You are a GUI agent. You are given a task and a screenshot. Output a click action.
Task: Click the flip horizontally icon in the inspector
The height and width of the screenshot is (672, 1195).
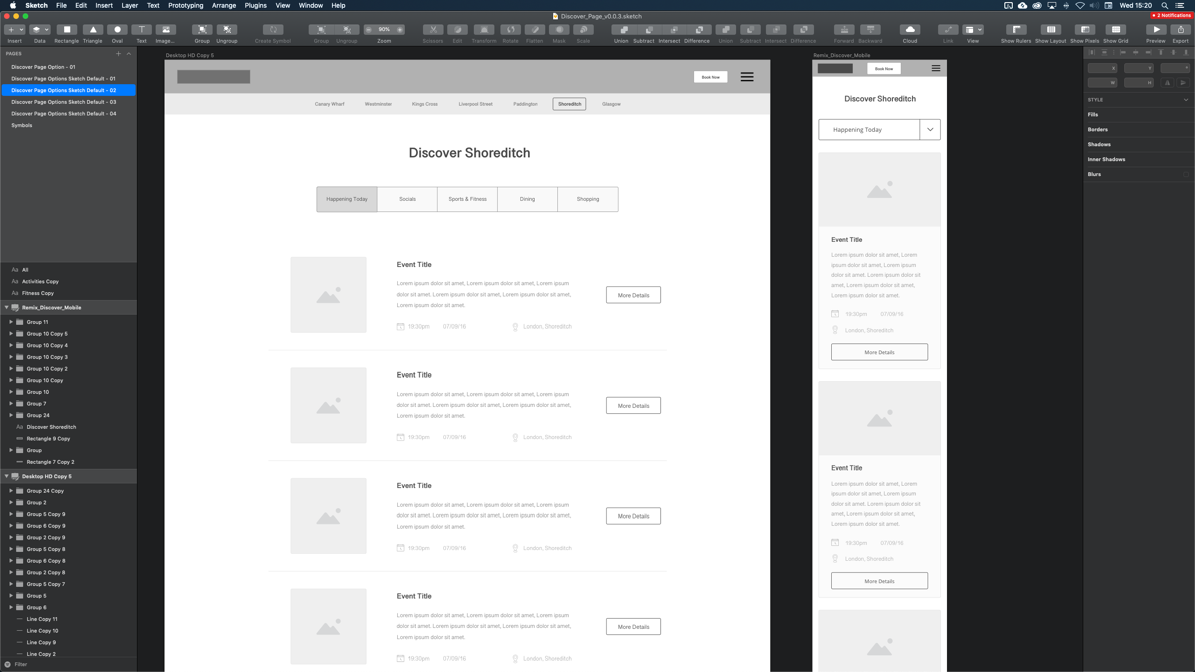pos(1168,82)
